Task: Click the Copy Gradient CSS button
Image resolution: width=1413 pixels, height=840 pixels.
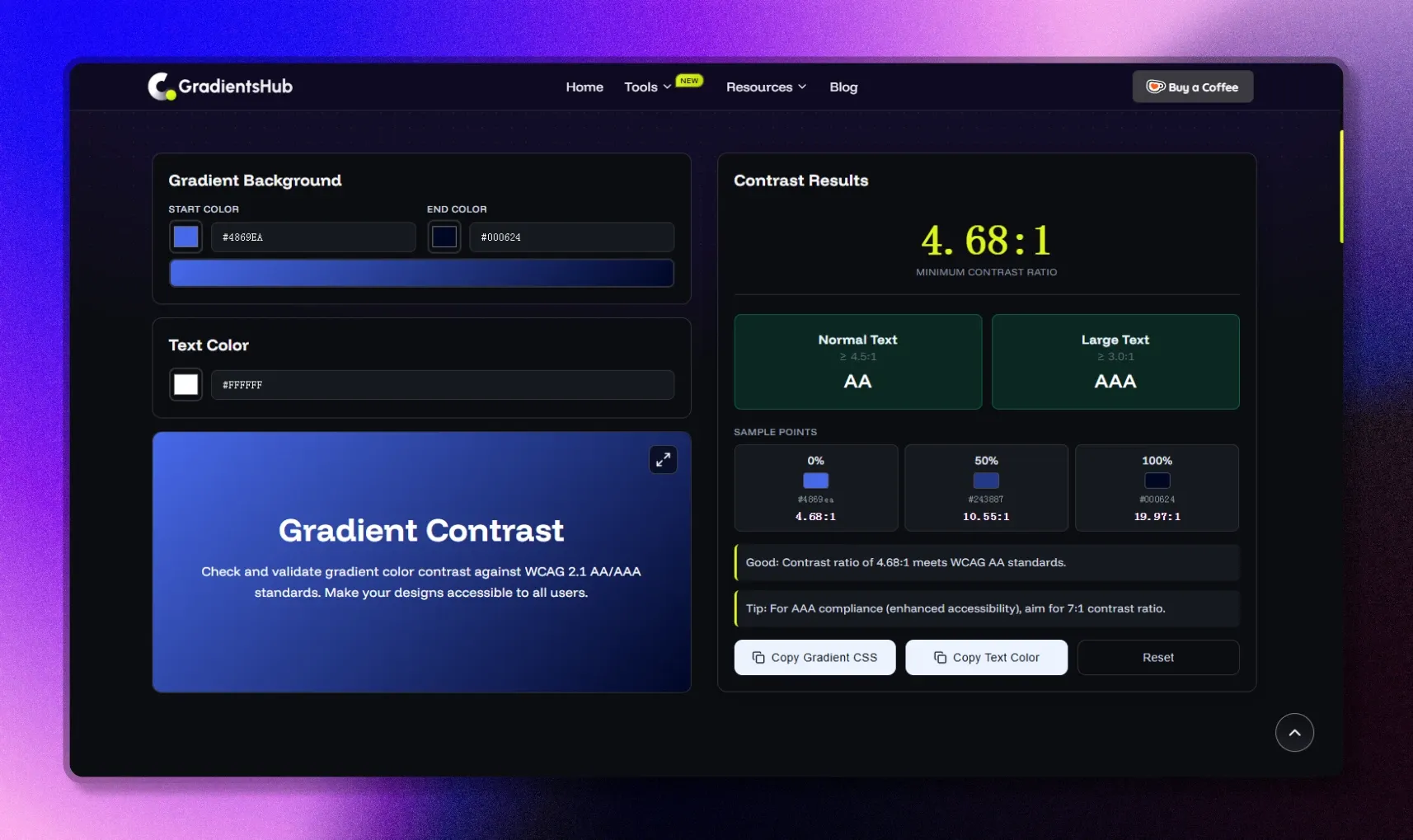Action: (814, 658)
